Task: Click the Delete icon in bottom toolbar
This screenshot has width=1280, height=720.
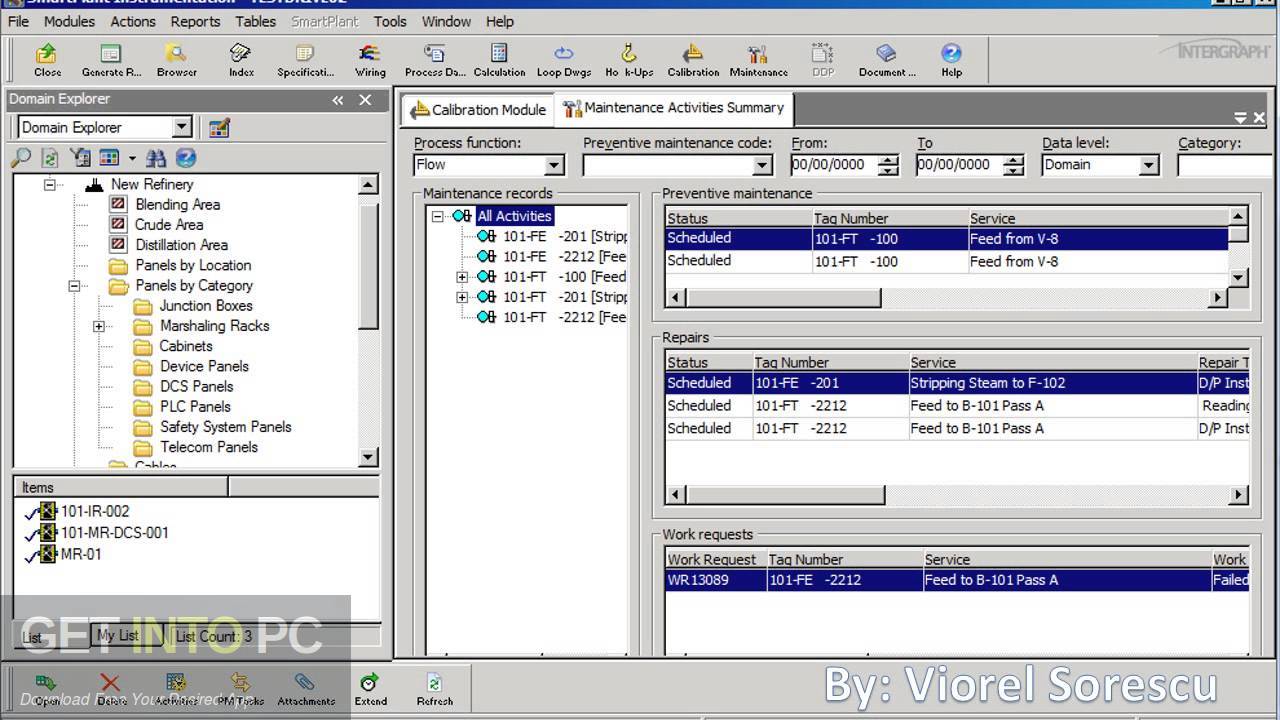Action: [x=111, y=689]
